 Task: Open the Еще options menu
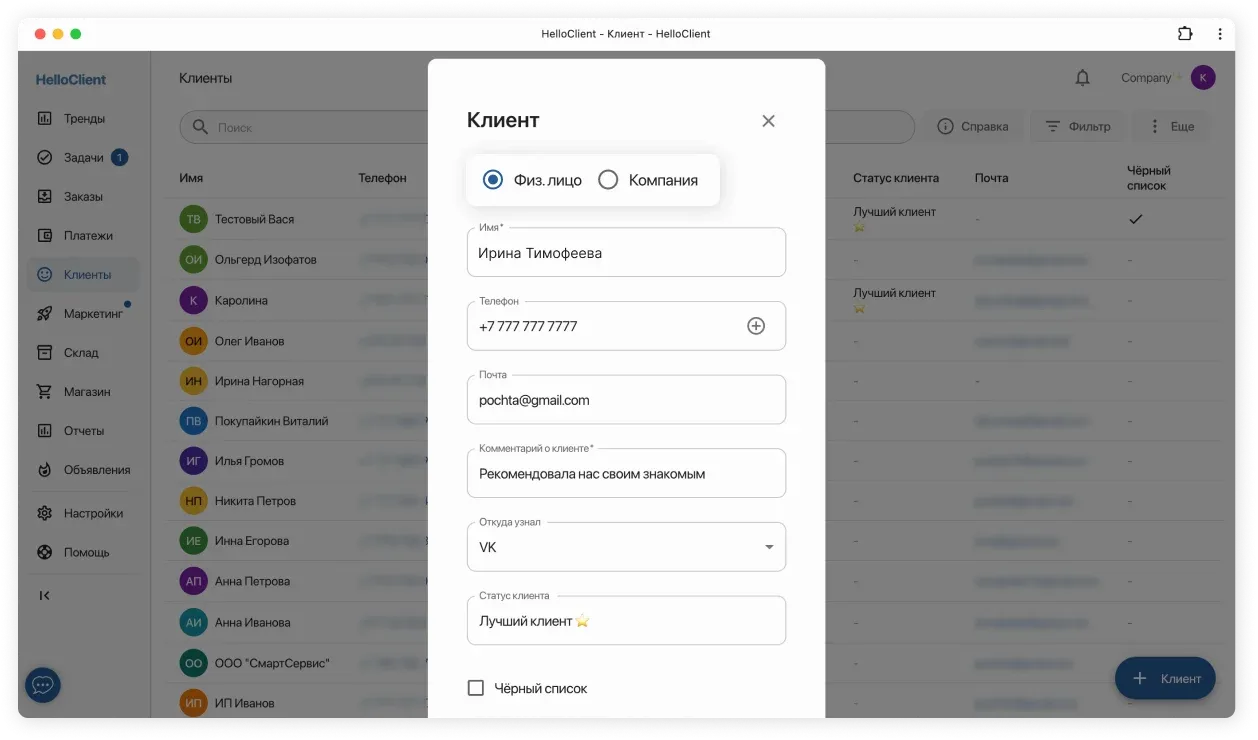[x=1169, y=126]
